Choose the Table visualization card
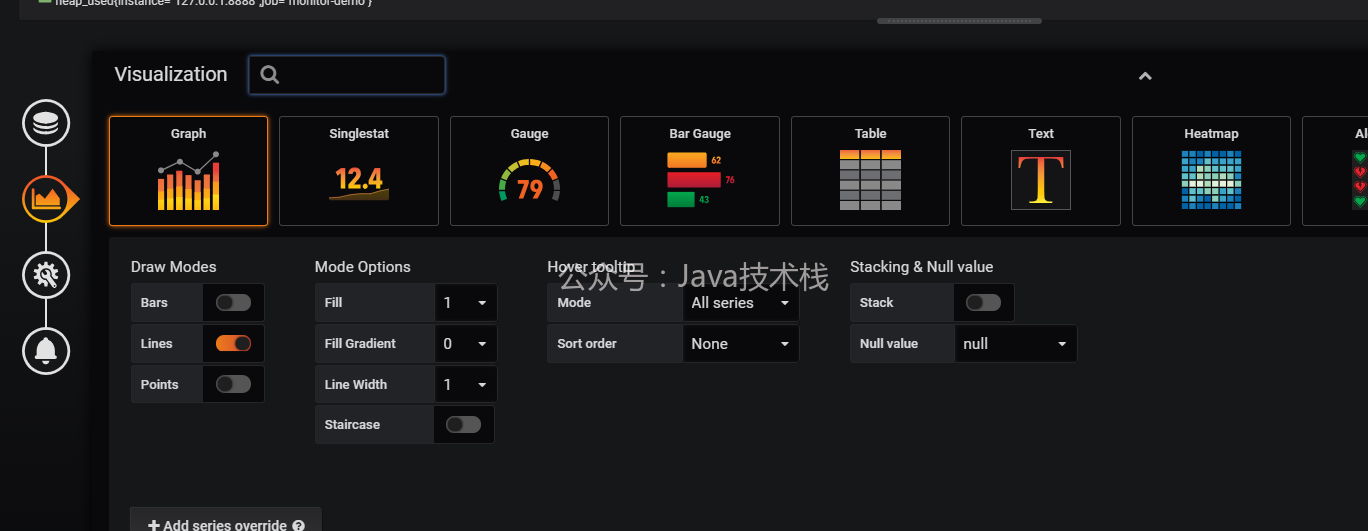Screen dimensions: 1368x531 pyautogui.click(x=870, y=171)
